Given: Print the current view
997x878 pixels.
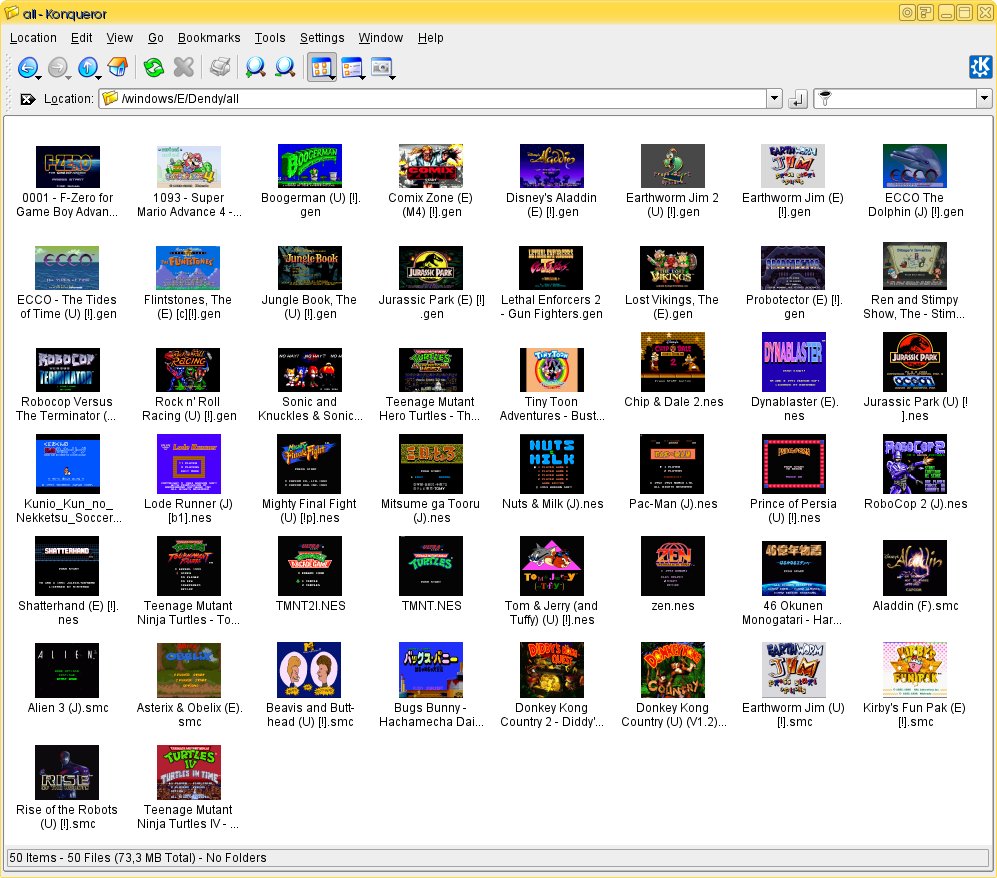Looking at the screenshot, I should (x=220, y=67).
